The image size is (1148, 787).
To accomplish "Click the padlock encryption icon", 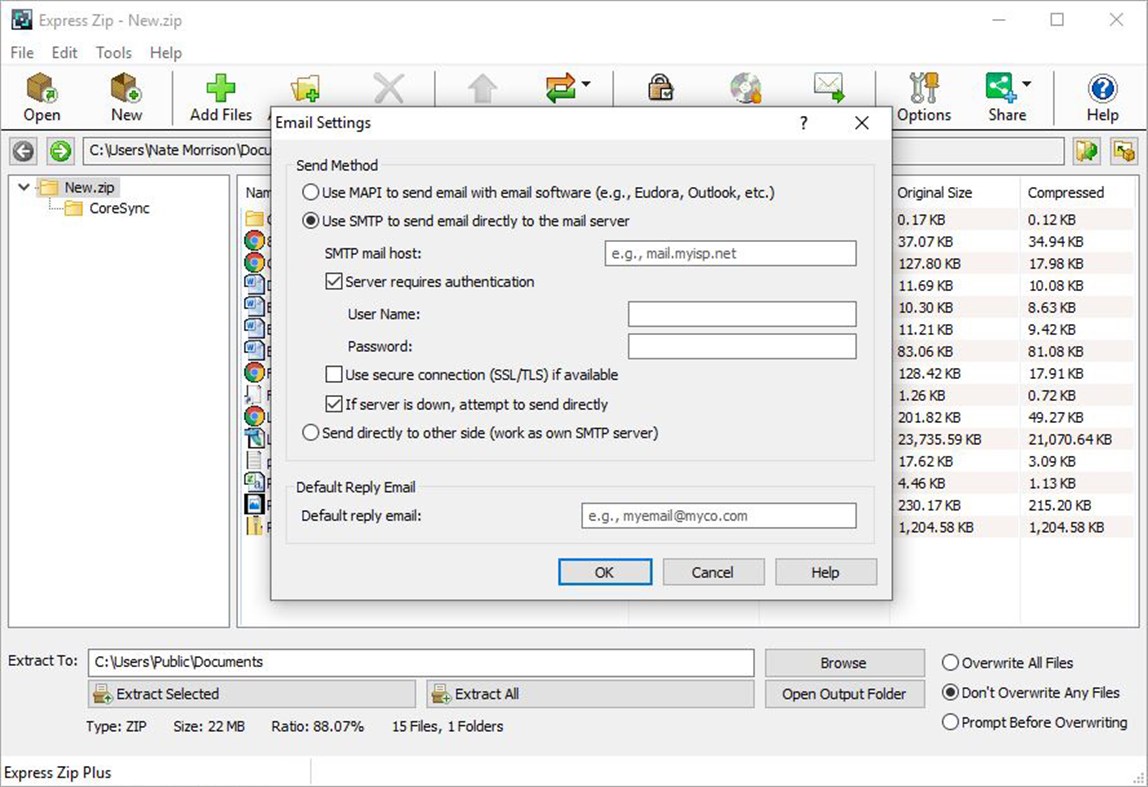I will coord(658,89).
